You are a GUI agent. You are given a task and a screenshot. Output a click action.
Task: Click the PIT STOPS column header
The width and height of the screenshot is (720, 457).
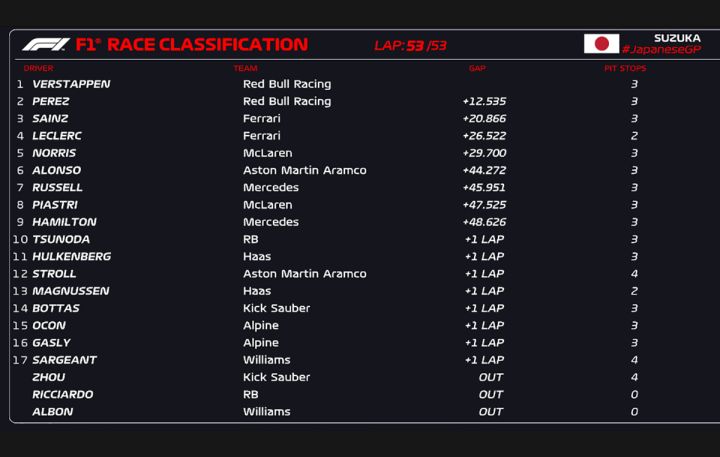click(625, 68)
